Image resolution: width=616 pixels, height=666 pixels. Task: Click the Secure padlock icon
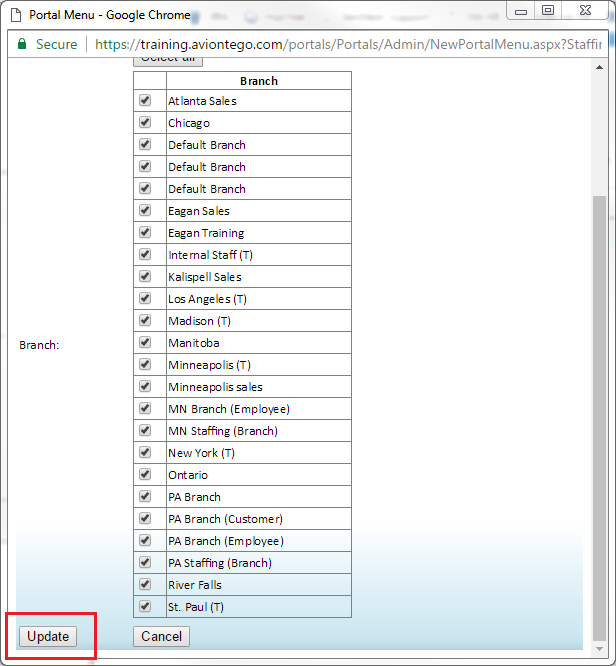[x=22, y=44]
